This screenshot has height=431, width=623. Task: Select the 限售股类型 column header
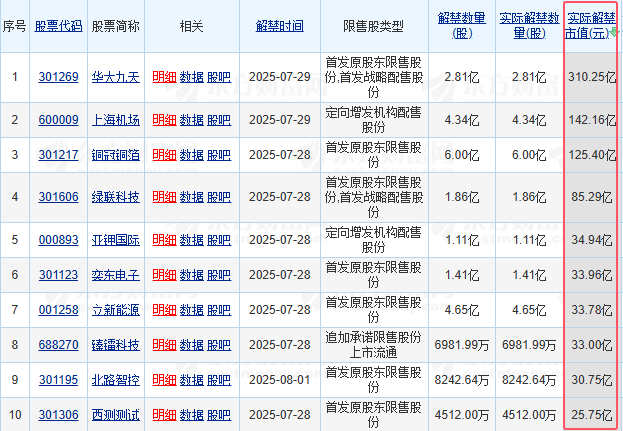click(373, 26)
